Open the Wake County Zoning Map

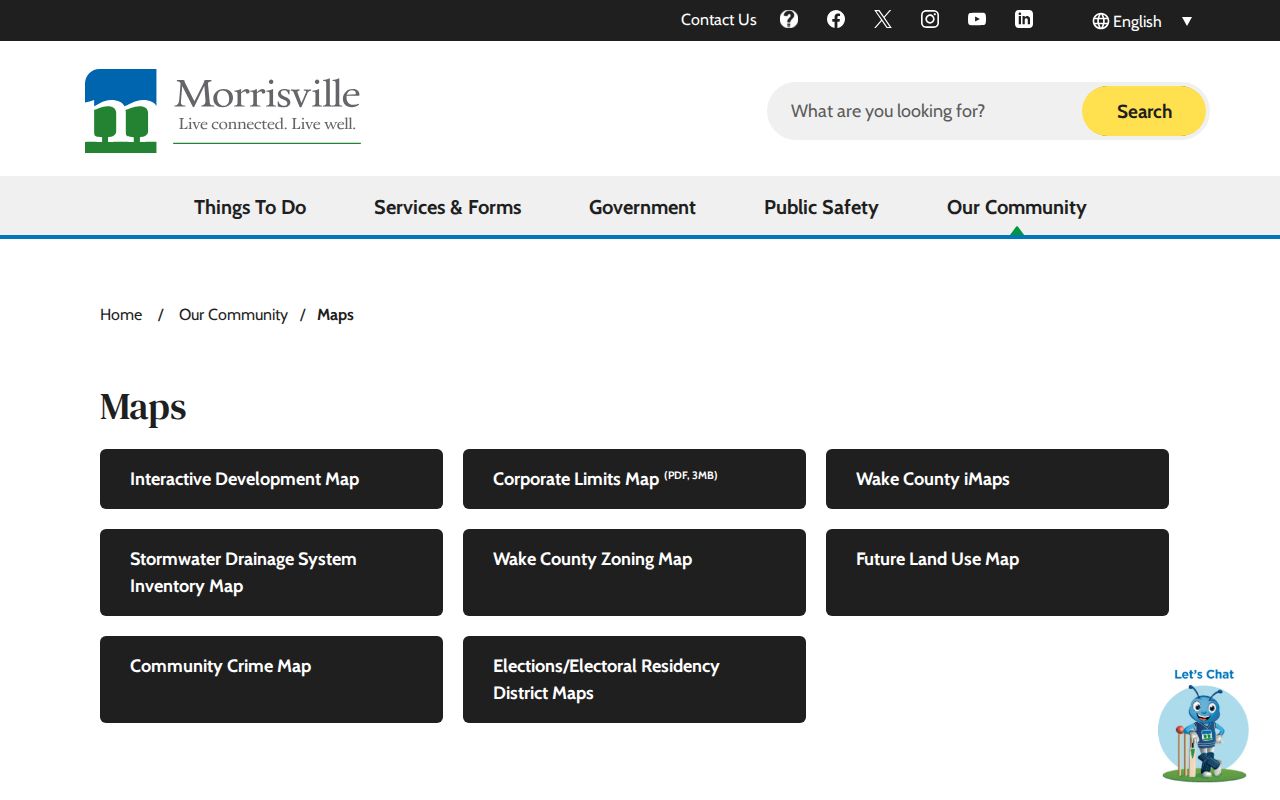634,572
